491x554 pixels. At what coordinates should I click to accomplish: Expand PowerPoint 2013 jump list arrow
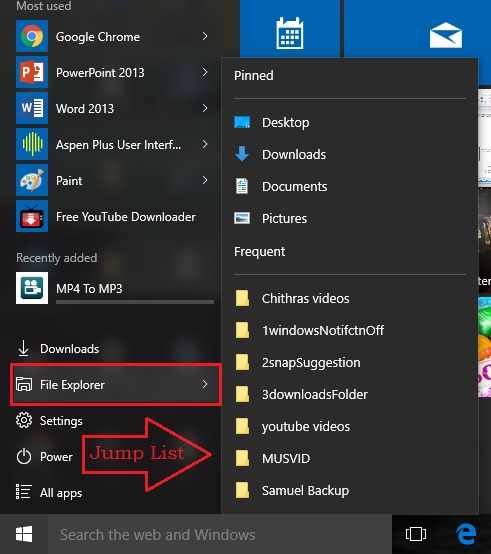pyautogui.click(x=205, y=72)
